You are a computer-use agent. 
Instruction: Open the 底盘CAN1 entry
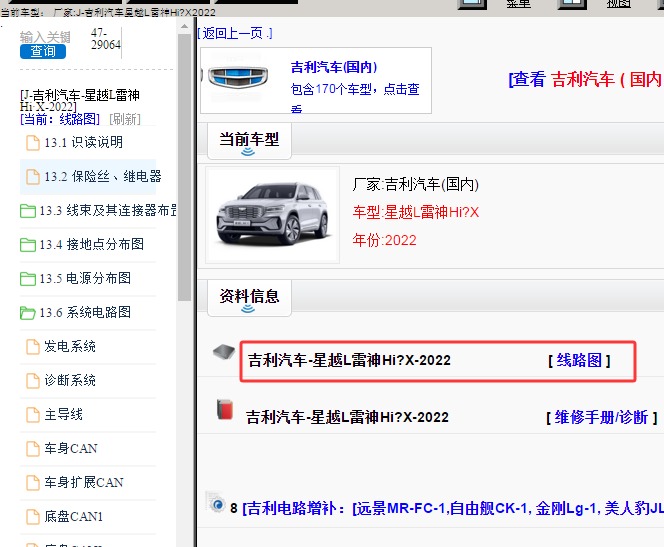click(x=73, y=517)
